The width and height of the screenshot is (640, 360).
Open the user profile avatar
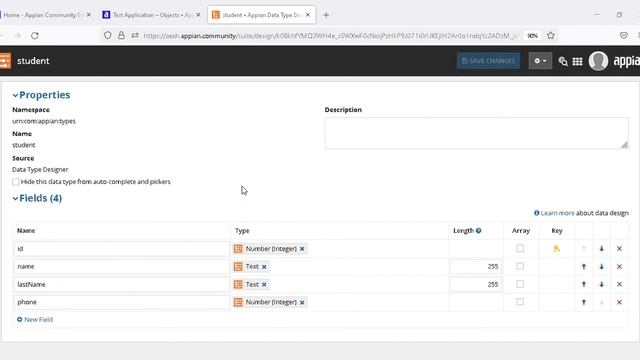click(x=598, y=61)
